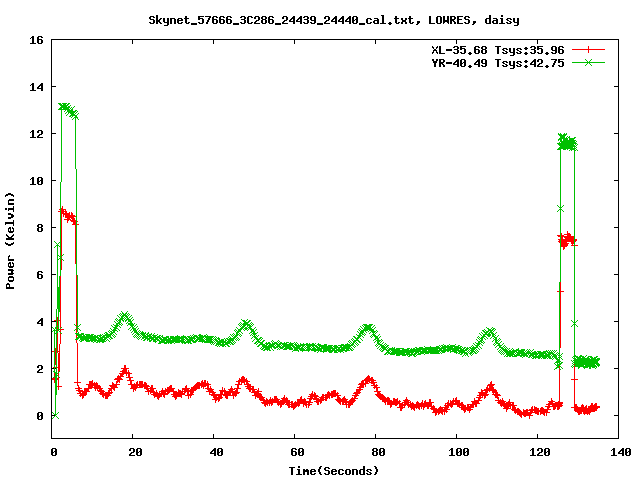This screenshot has width=640, height=480.
Task: Click the x-axis tick label 40
Action: [x=216, y=452]
